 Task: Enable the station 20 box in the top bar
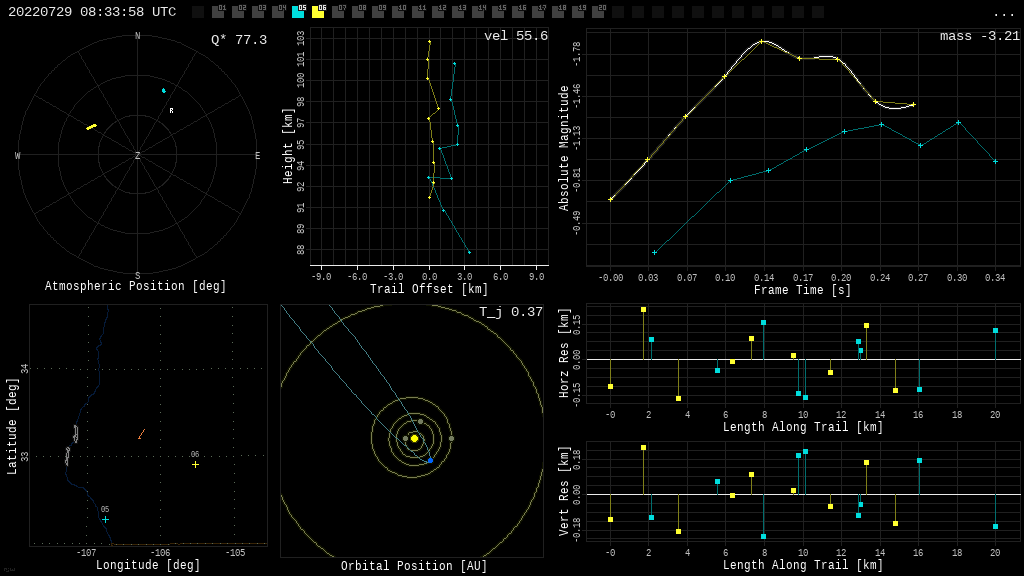pyautogui.click(x=598, y=12)
